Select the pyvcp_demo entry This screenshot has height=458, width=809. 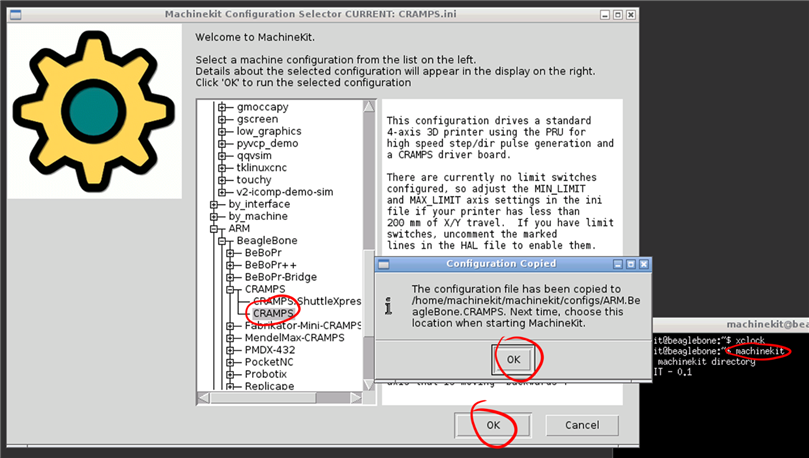pos(267,143)
